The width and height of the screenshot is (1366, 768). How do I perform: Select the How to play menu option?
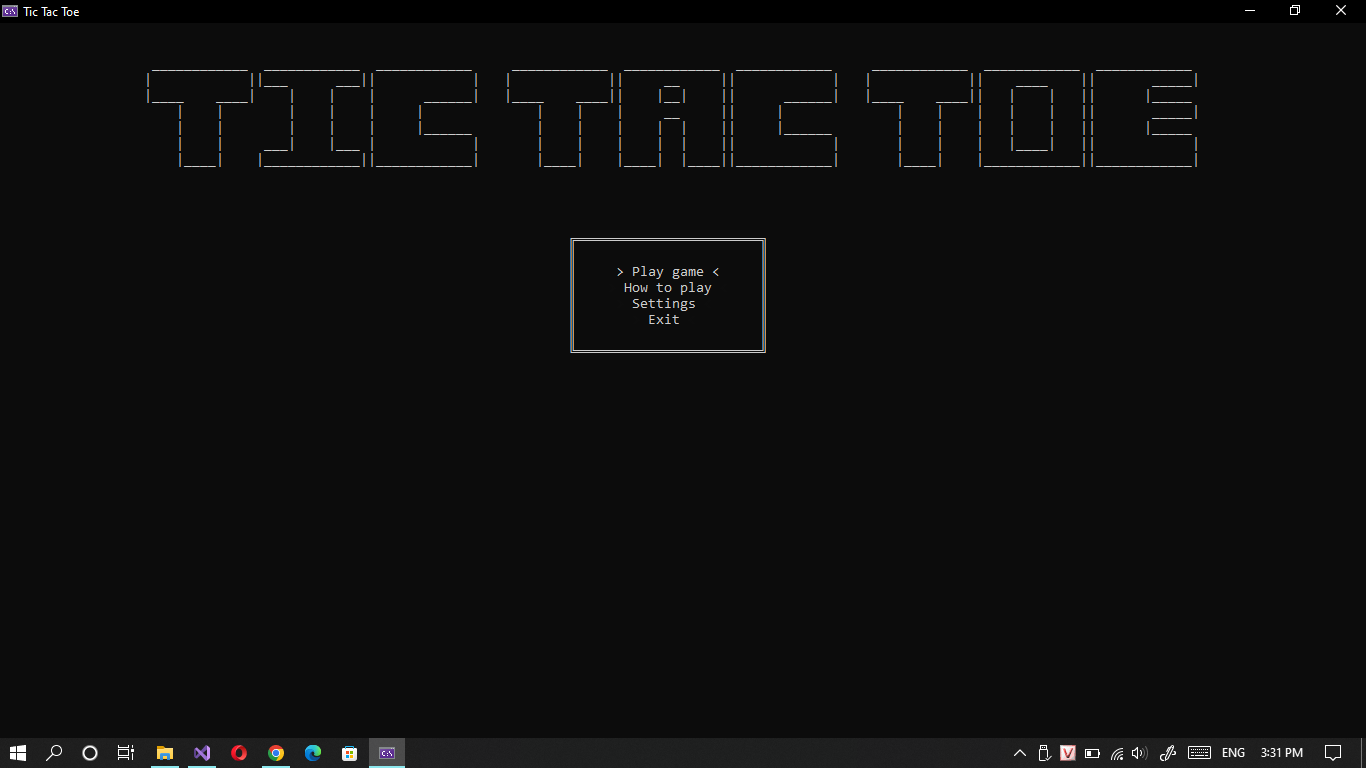pyautogui.click(x=667, y=287)
